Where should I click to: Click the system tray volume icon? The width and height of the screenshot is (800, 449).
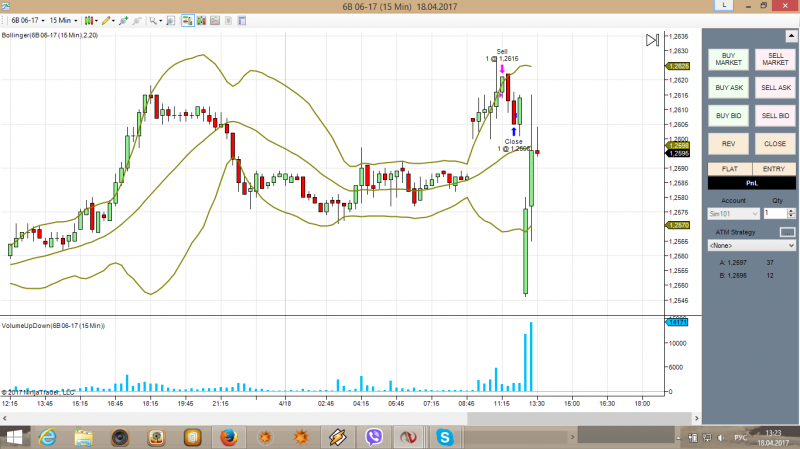tap(721, 438)
